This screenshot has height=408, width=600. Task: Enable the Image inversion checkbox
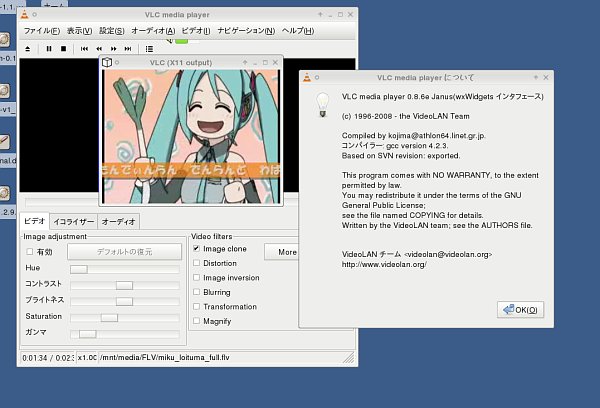(196, 277)
